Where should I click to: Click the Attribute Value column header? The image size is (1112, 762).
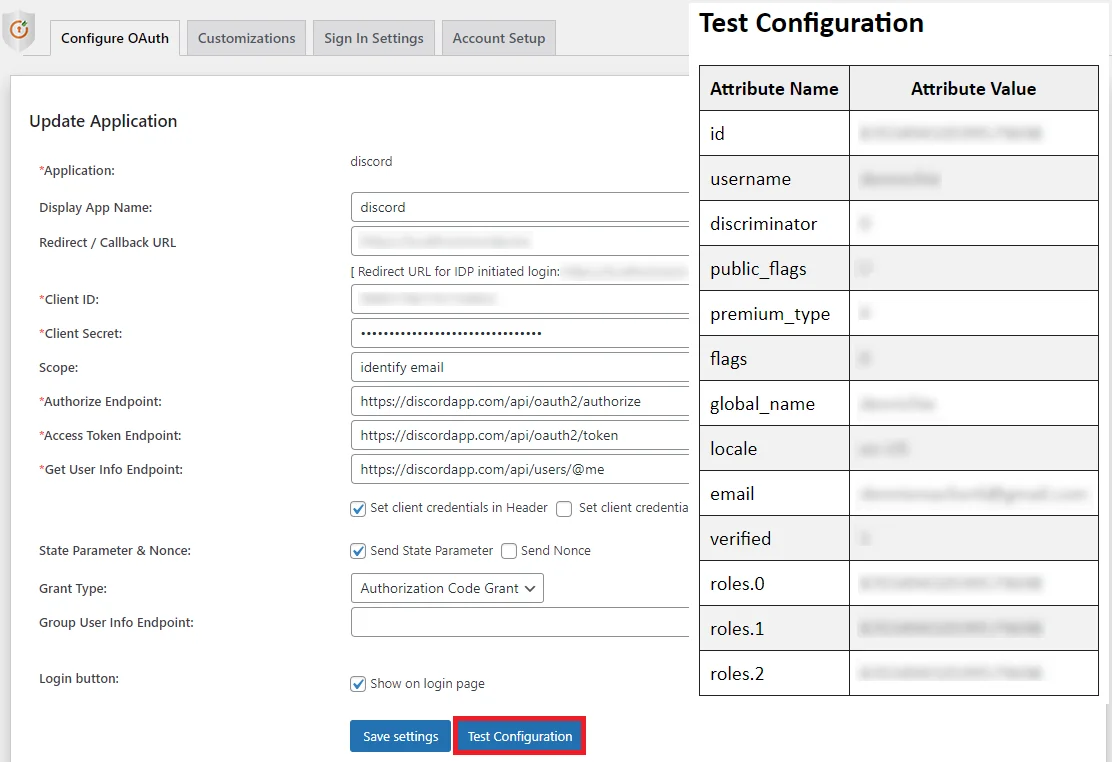coord(974,89)
